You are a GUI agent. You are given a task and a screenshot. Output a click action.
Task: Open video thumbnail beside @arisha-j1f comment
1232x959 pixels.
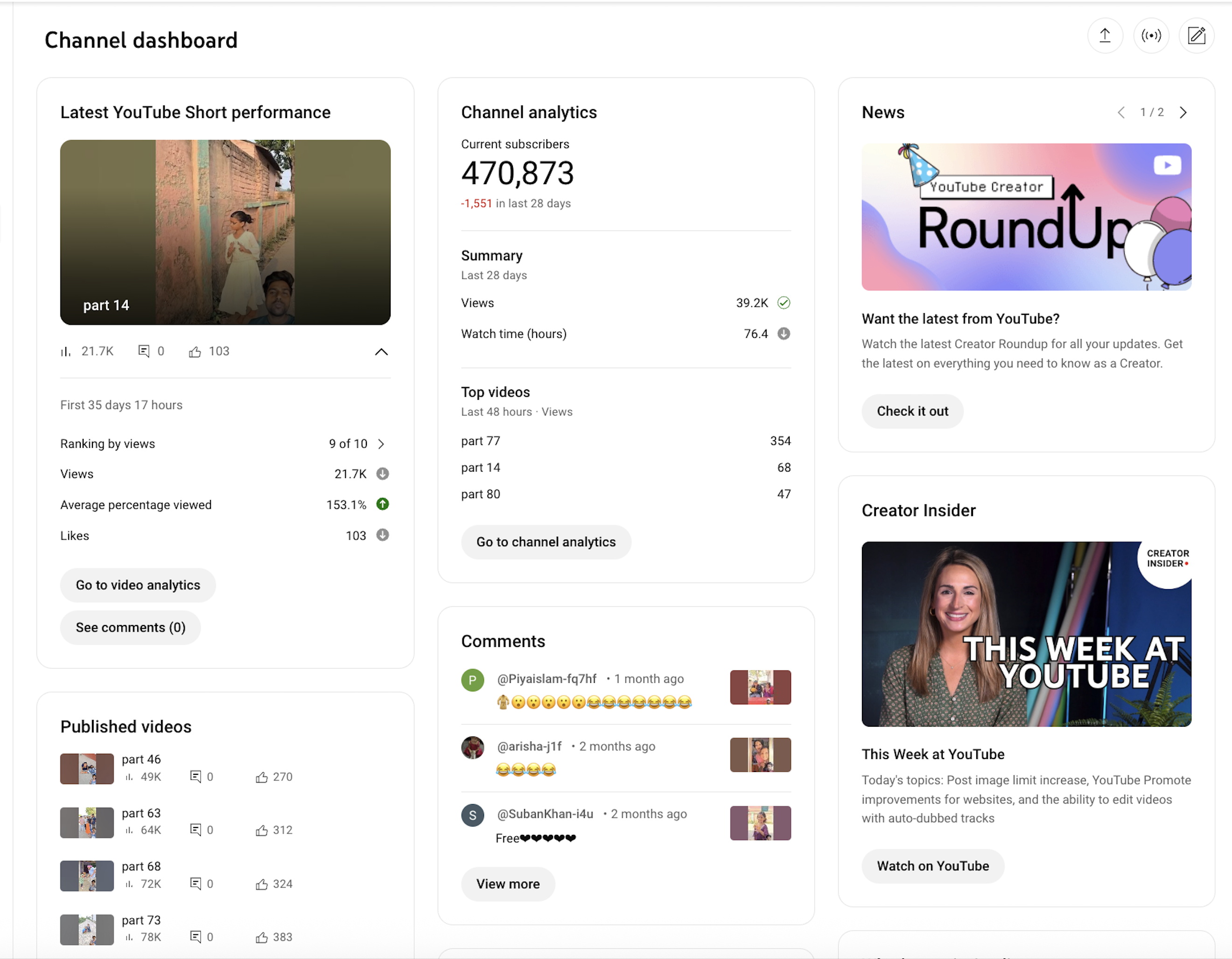pyautogui.click(x=760, y=755)
